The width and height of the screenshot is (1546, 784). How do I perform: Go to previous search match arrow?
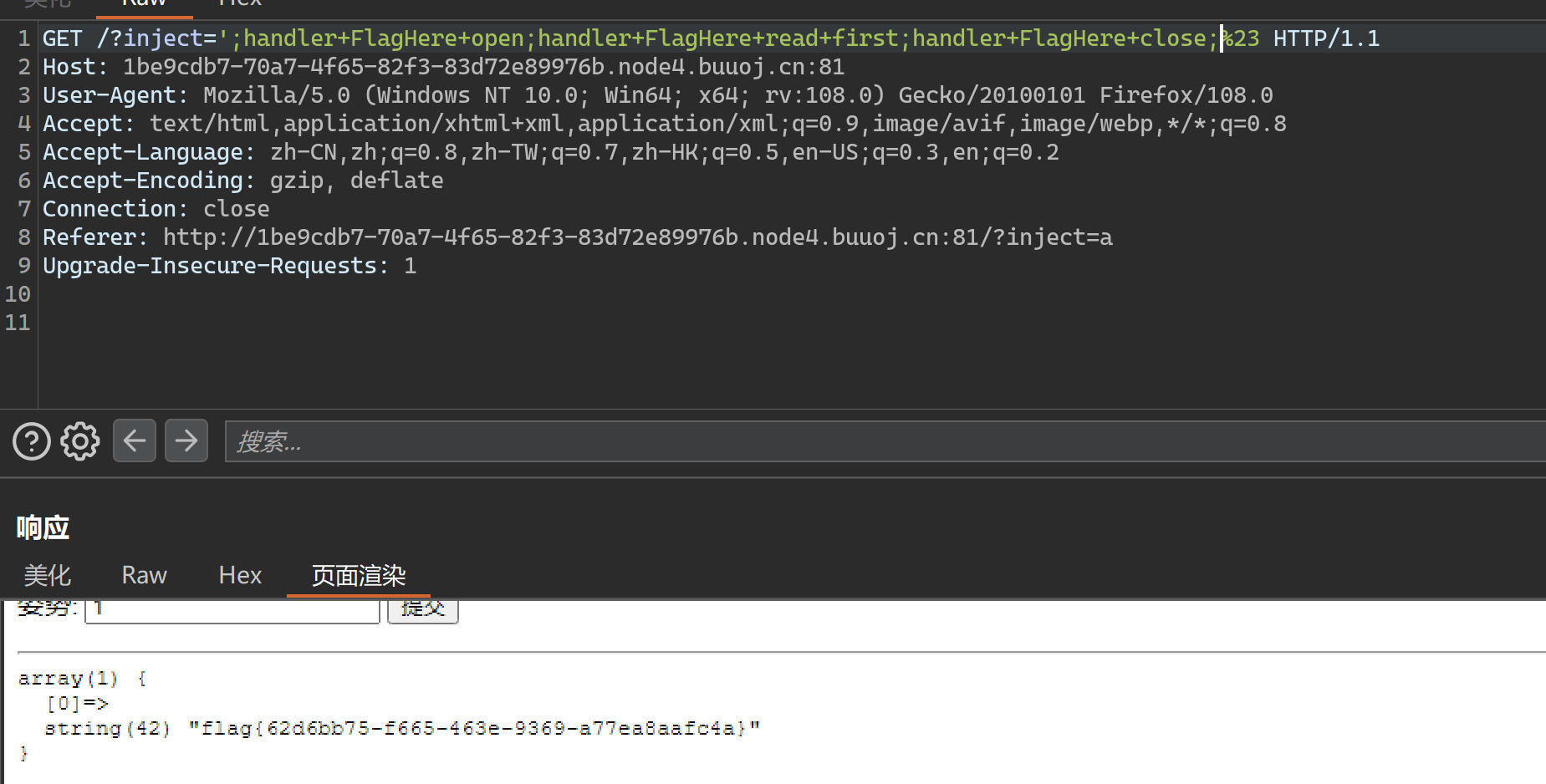pos(135,440)
